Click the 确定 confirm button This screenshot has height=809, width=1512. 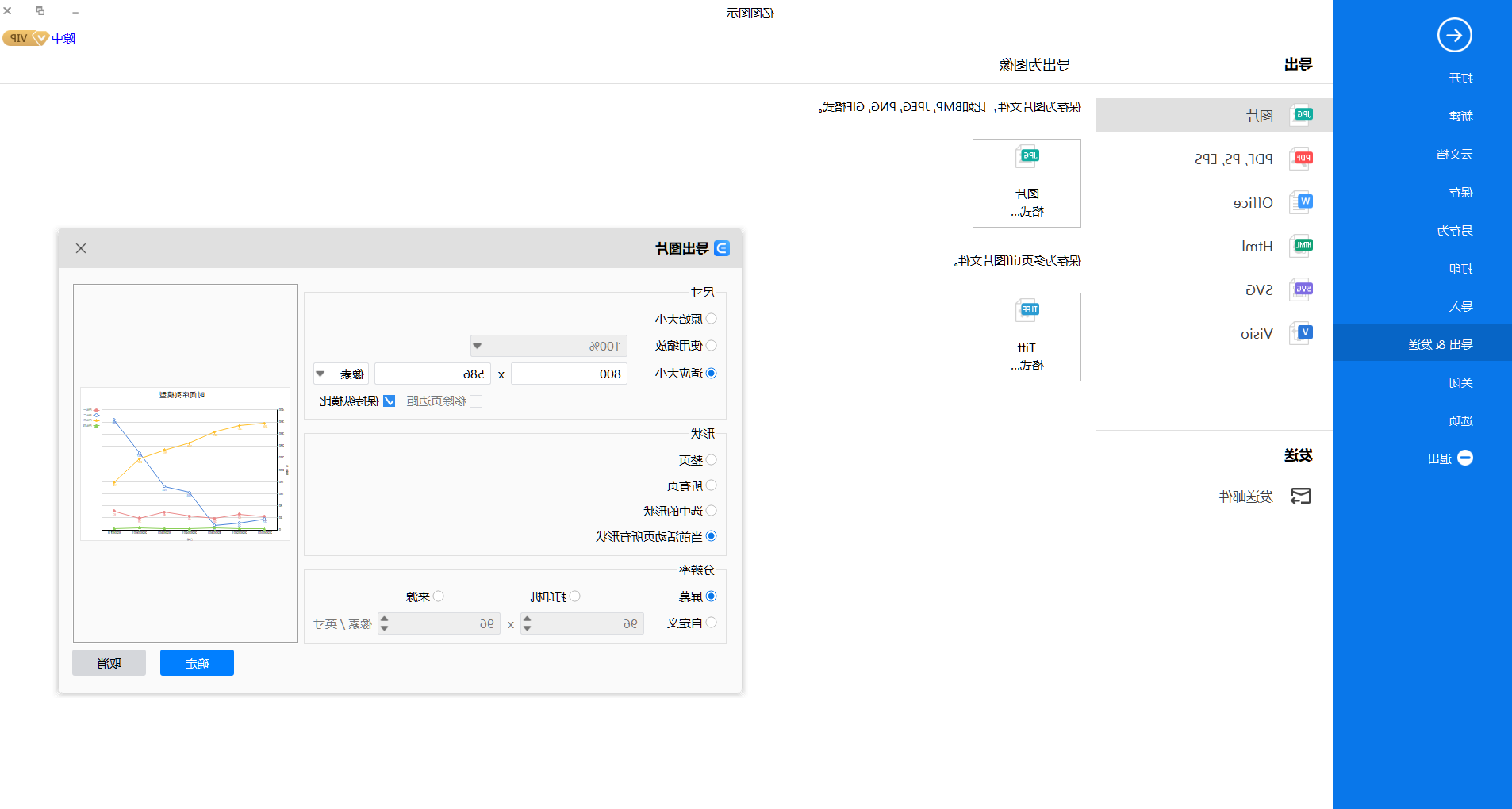coord(197,663)
